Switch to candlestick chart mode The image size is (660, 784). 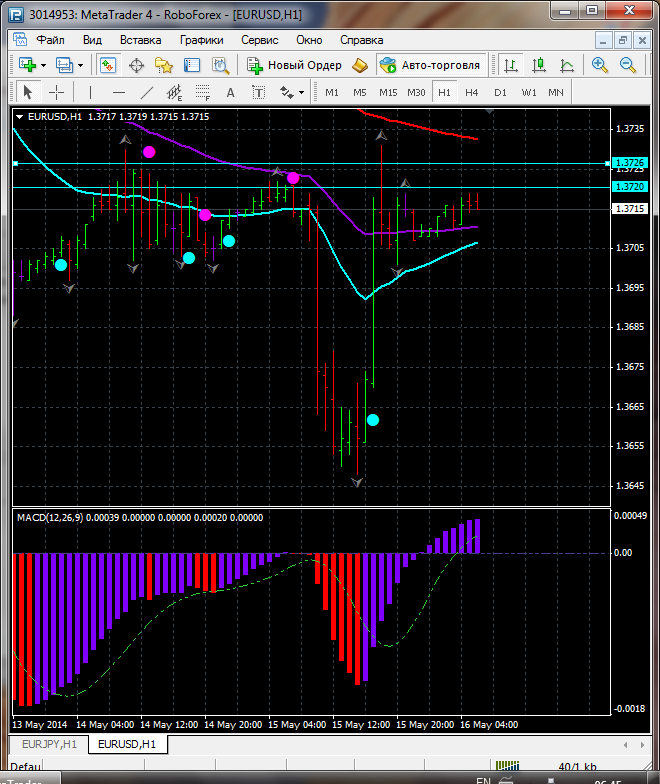[x=538, y=65]
